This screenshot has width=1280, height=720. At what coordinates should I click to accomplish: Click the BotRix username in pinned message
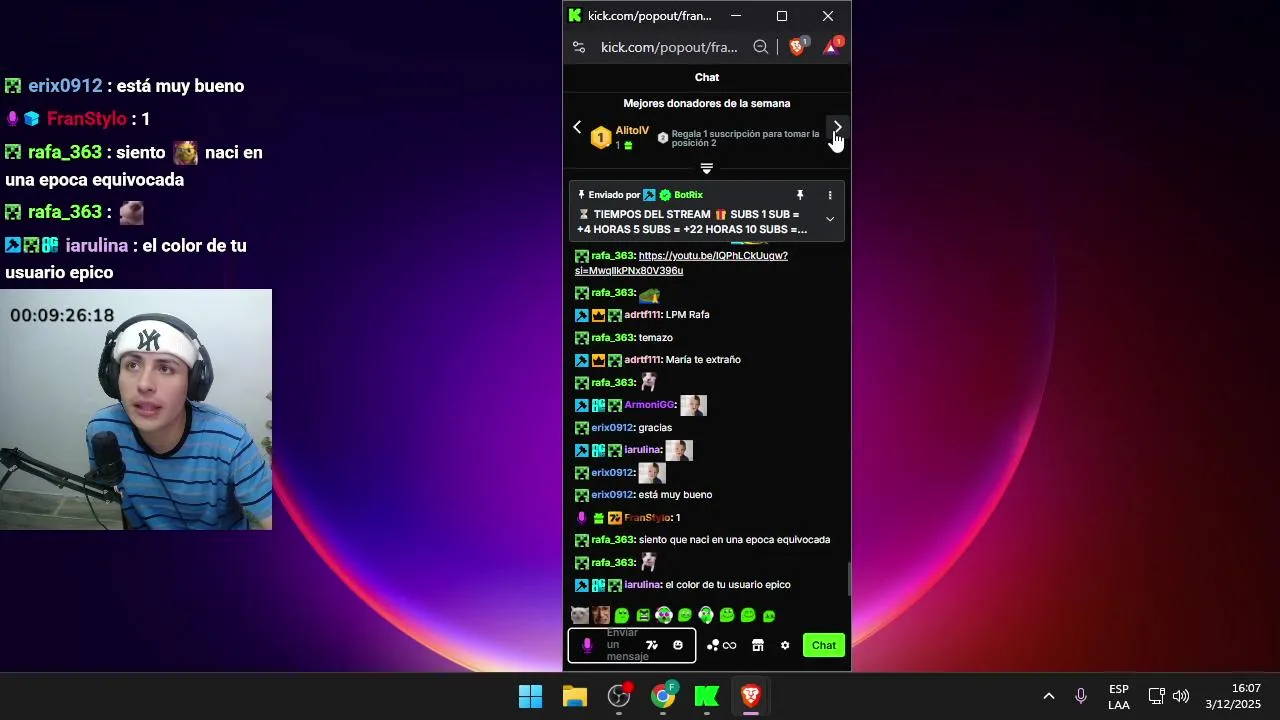688,195
